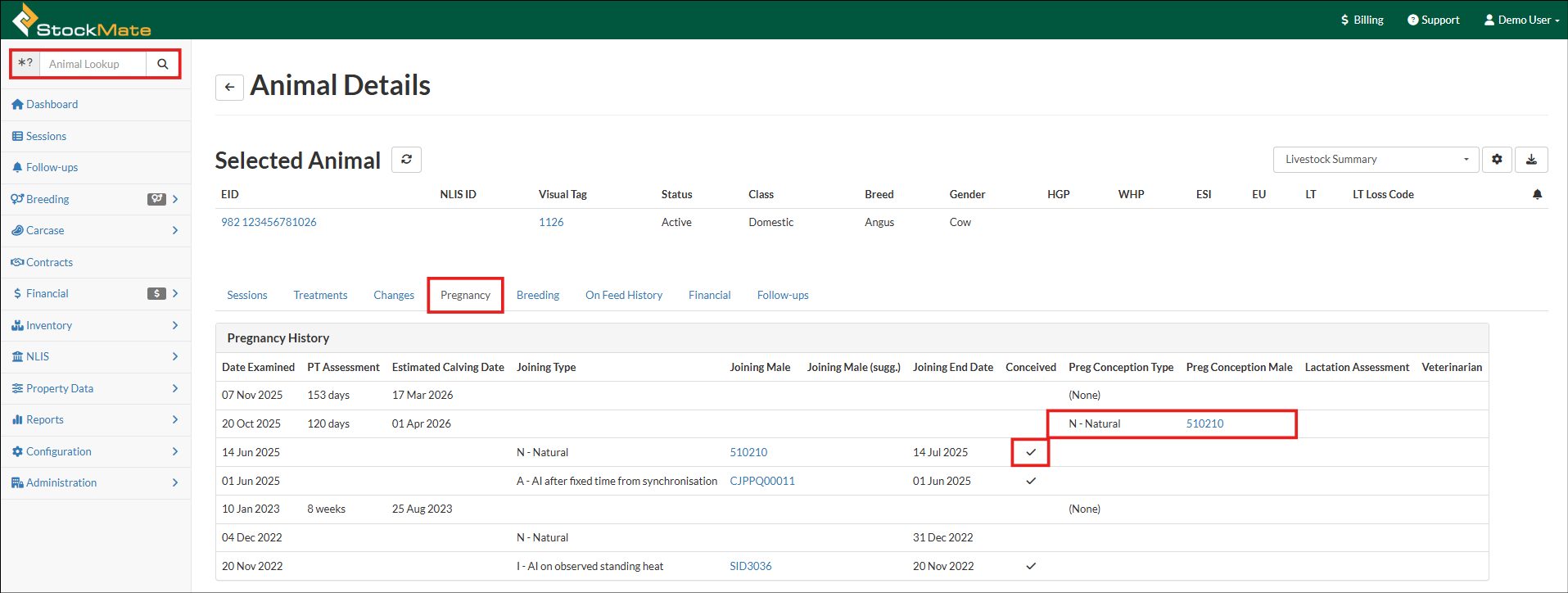Expand the Demo User menu
The width and height of the screenshot is (1568, 593).
(1521, 20)
